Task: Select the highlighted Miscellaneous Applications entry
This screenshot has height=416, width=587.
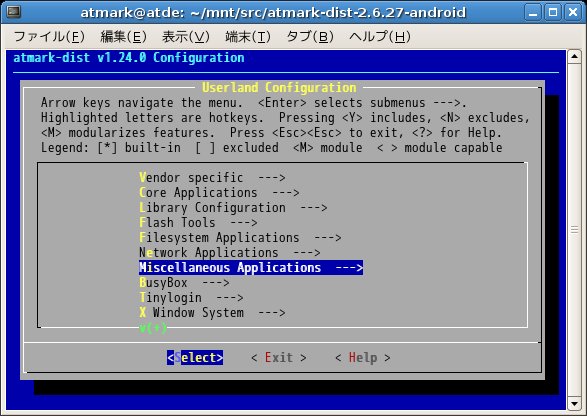Action: [251, 267]
